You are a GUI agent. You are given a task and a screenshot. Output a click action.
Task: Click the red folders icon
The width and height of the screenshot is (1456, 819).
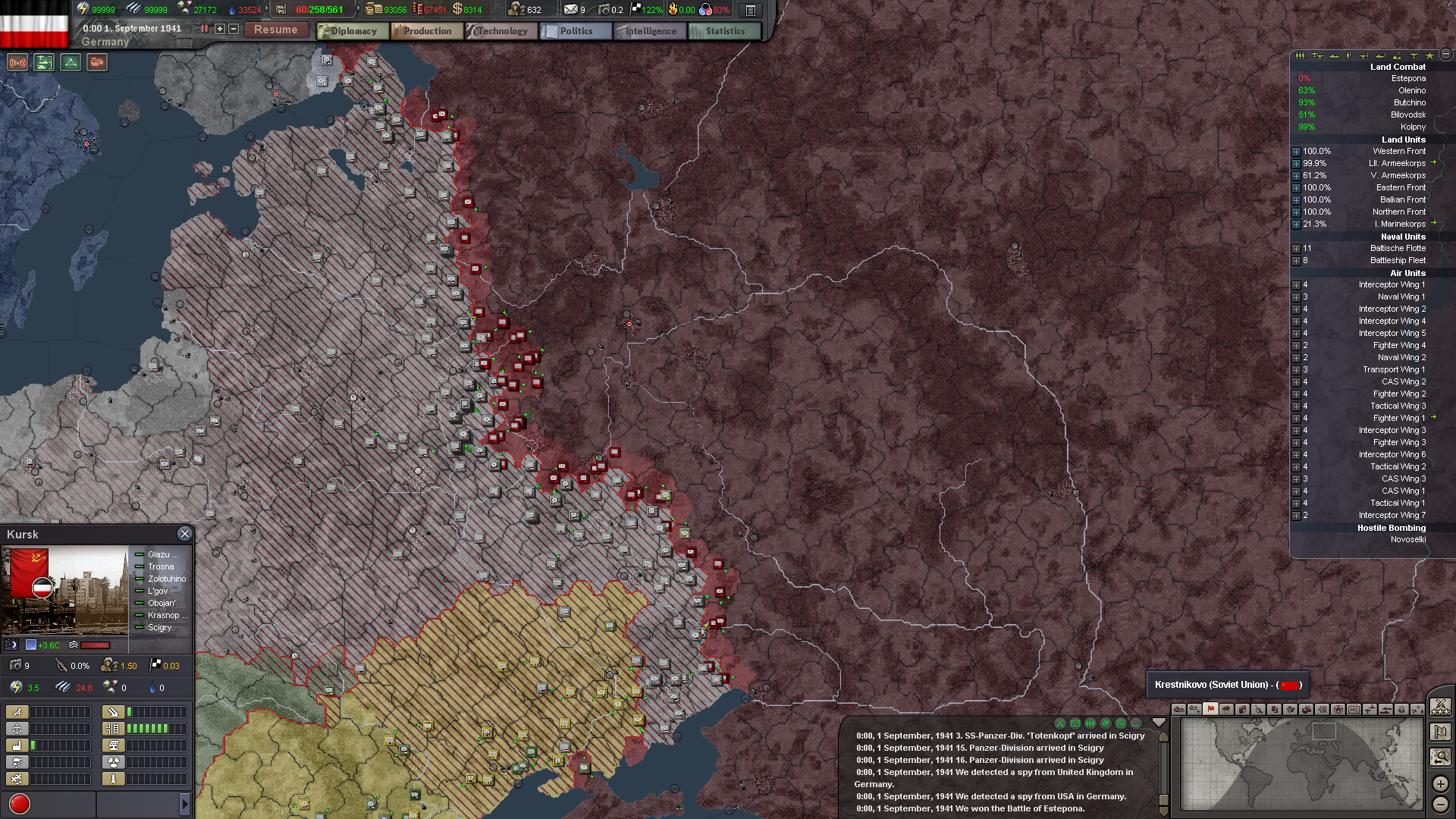tap(97, 62)
